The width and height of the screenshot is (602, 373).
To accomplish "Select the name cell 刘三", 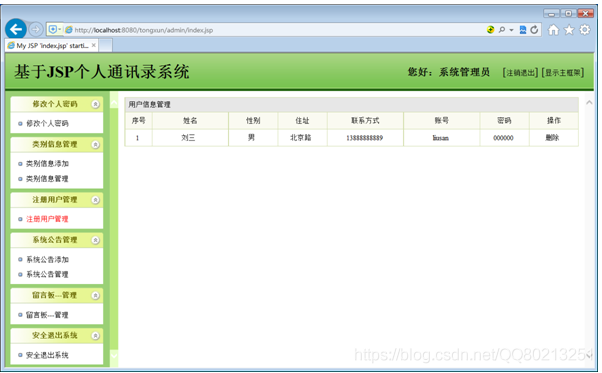I will pos(189,138).
